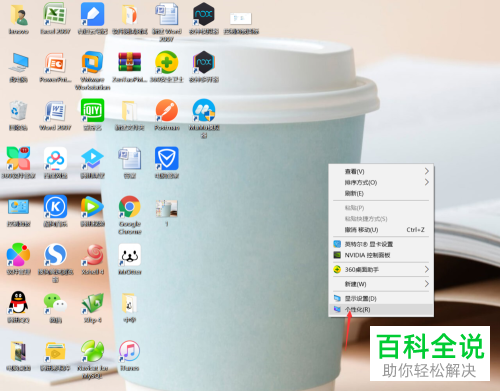The height and width of the screenshot is (391, 500).
Task: Open the VMware Workstation shortcut
Action: [x=92, y=62]
